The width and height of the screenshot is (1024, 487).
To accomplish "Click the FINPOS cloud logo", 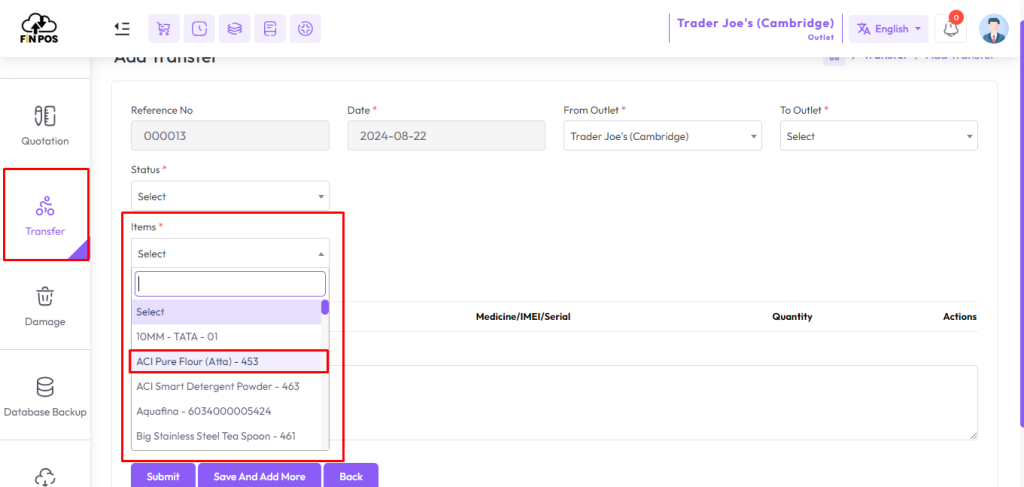I will (39, 27).
